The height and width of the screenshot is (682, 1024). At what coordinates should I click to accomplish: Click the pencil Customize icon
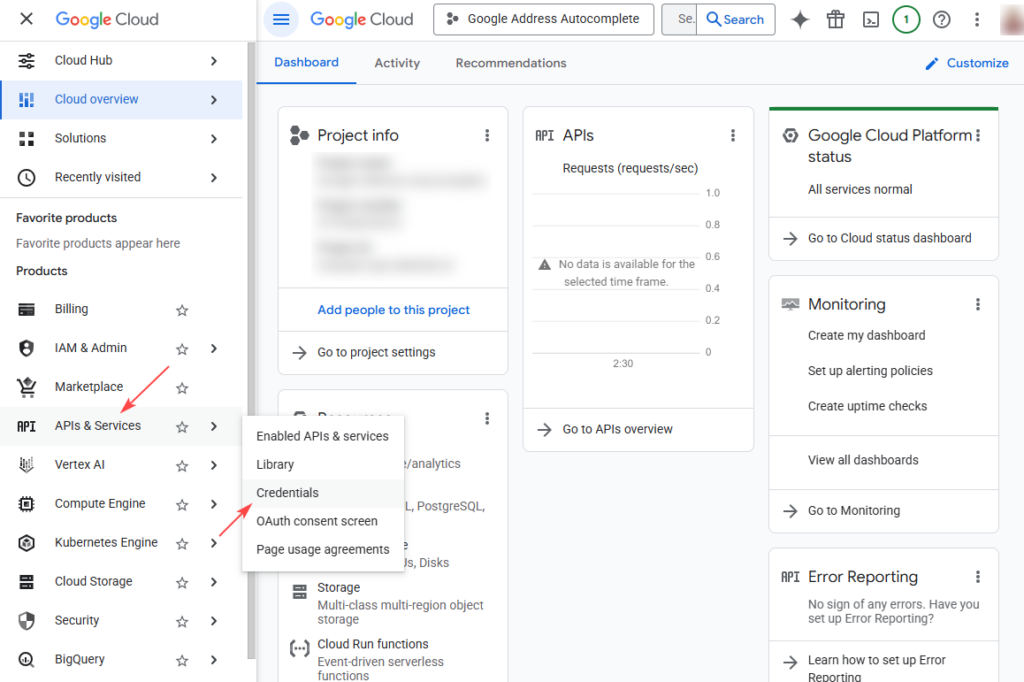932,63
